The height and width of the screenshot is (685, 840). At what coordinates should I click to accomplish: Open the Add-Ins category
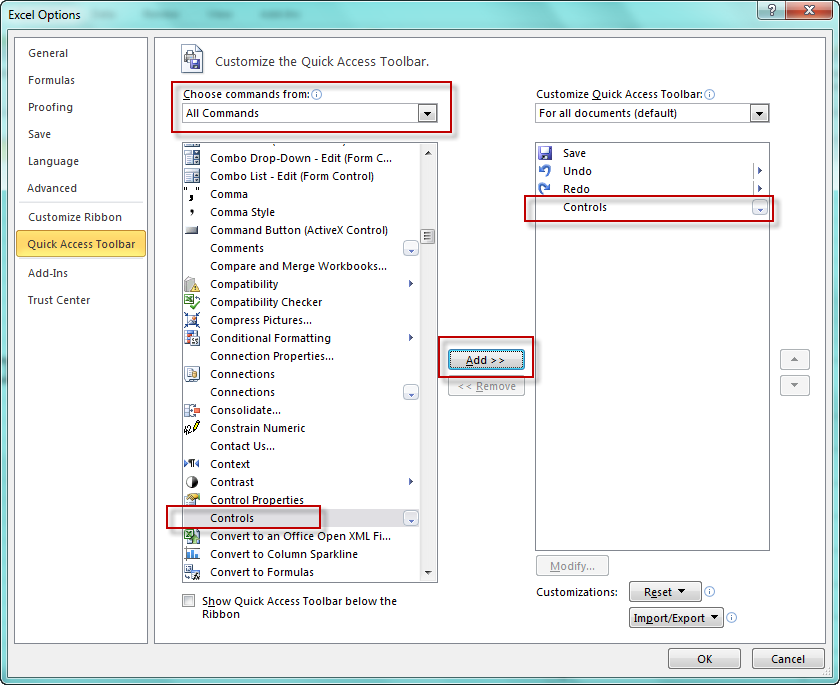coord(48,273)
